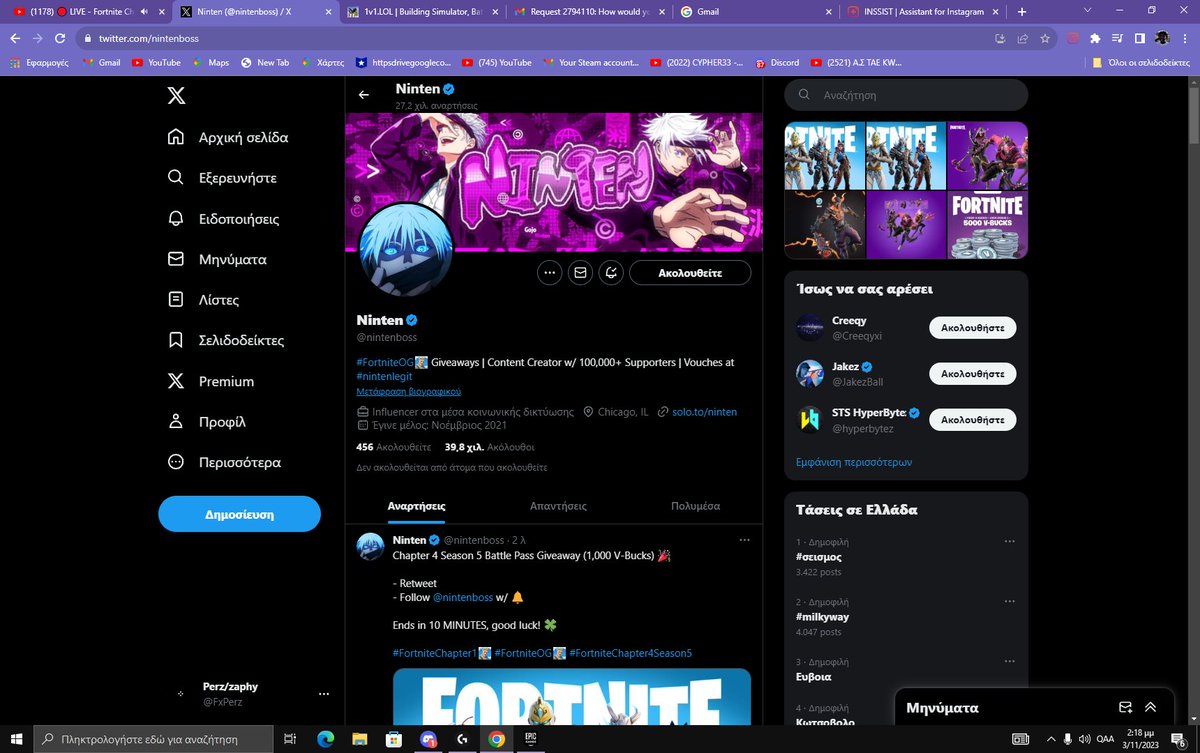Image resolution: width=1200 pixels, height=753 pixels.
Task: Select the Αναρτήσεις tab
Action: [x=416, y=506]
